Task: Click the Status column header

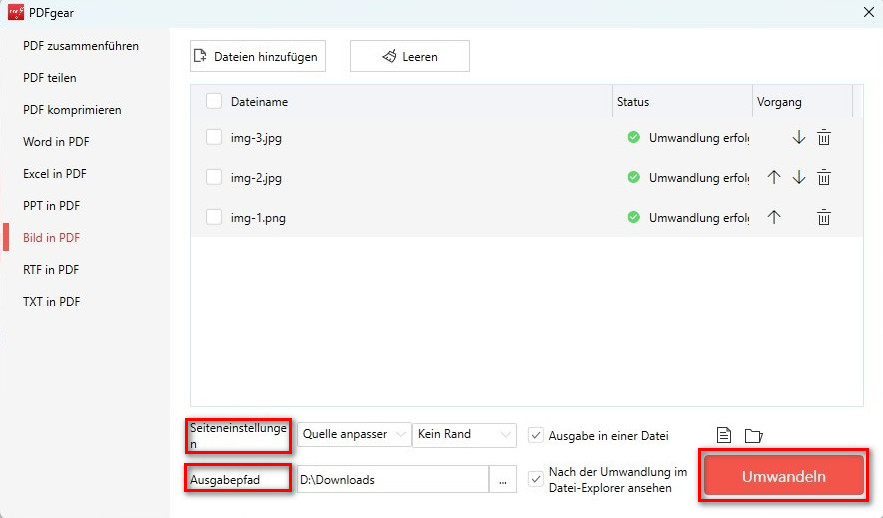Action: click(632, 102)
